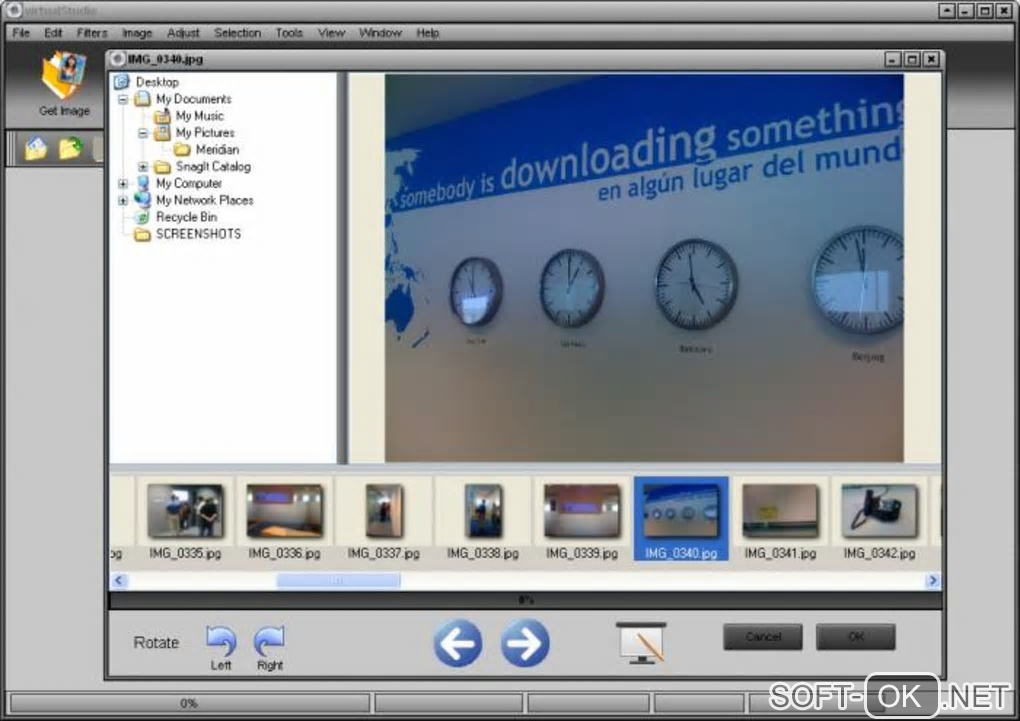
Task: Click the folder with green arrow toolbar icon
Action: click(70, 148)
